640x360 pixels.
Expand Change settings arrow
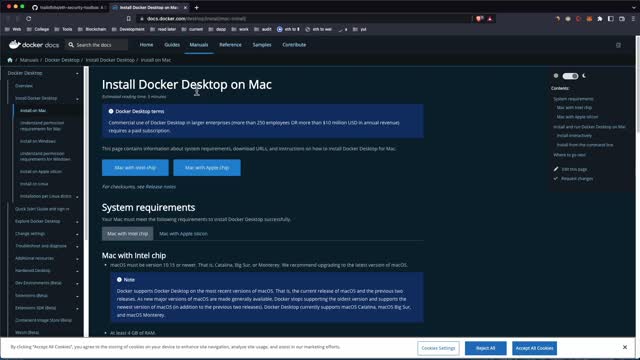[x=77, y=234]
